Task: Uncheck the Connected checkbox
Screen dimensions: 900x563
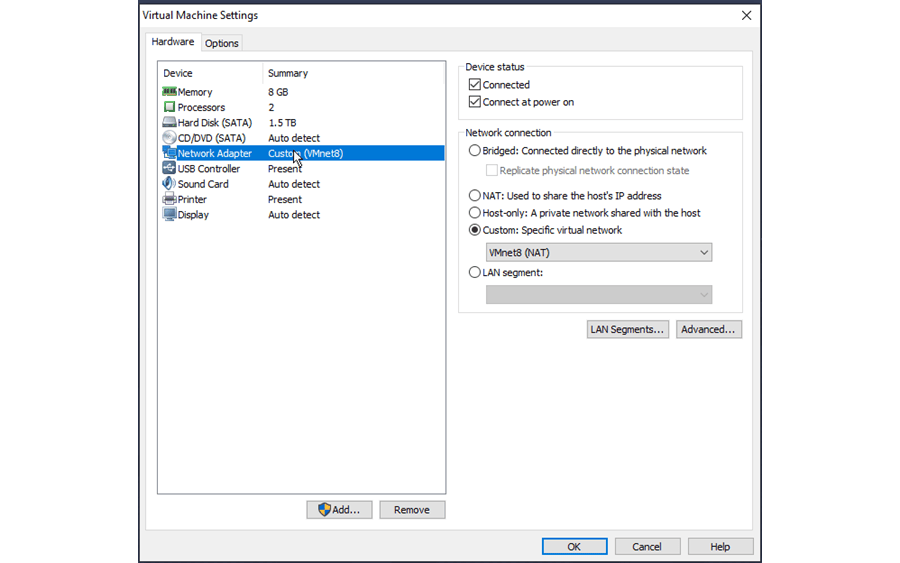Action: tap(475, 84)
